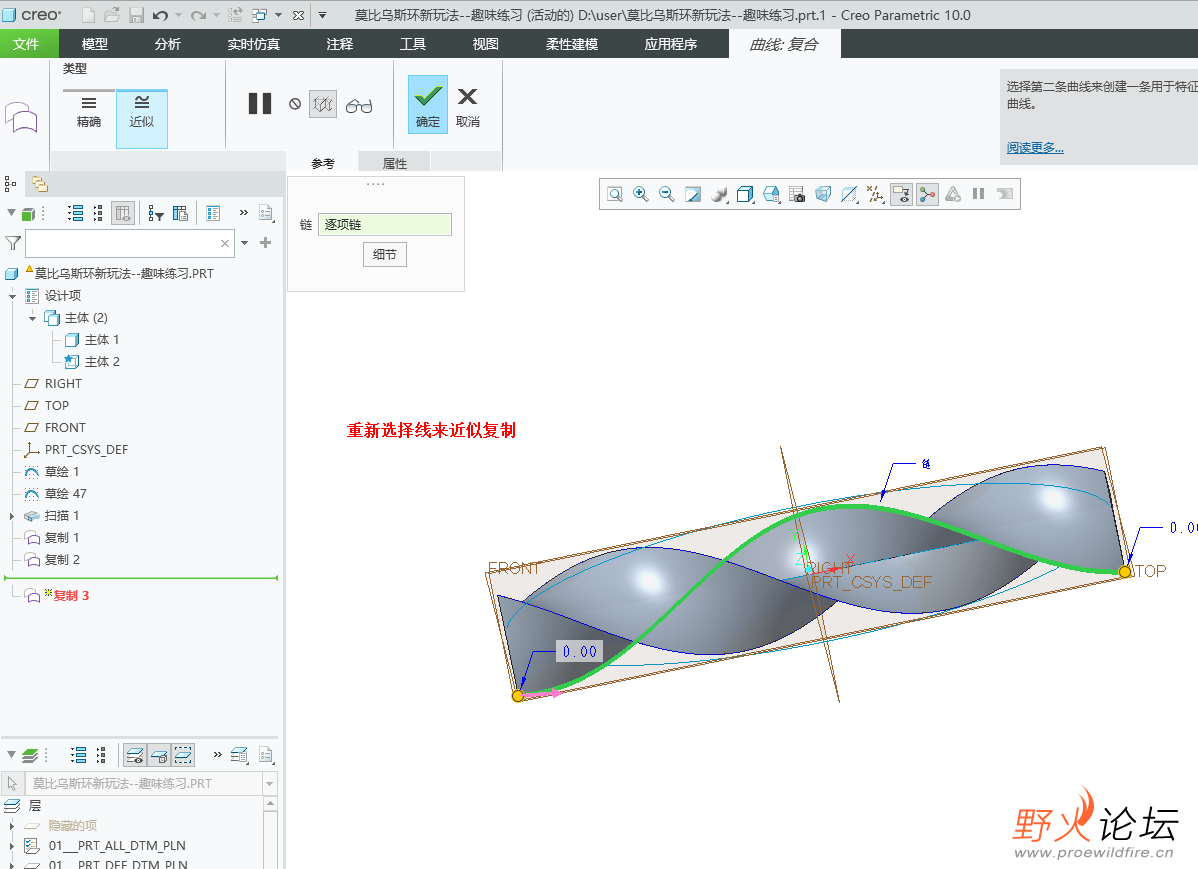Click the Windows switch icon
This screenshot has height=869, width=1198.
260,15
